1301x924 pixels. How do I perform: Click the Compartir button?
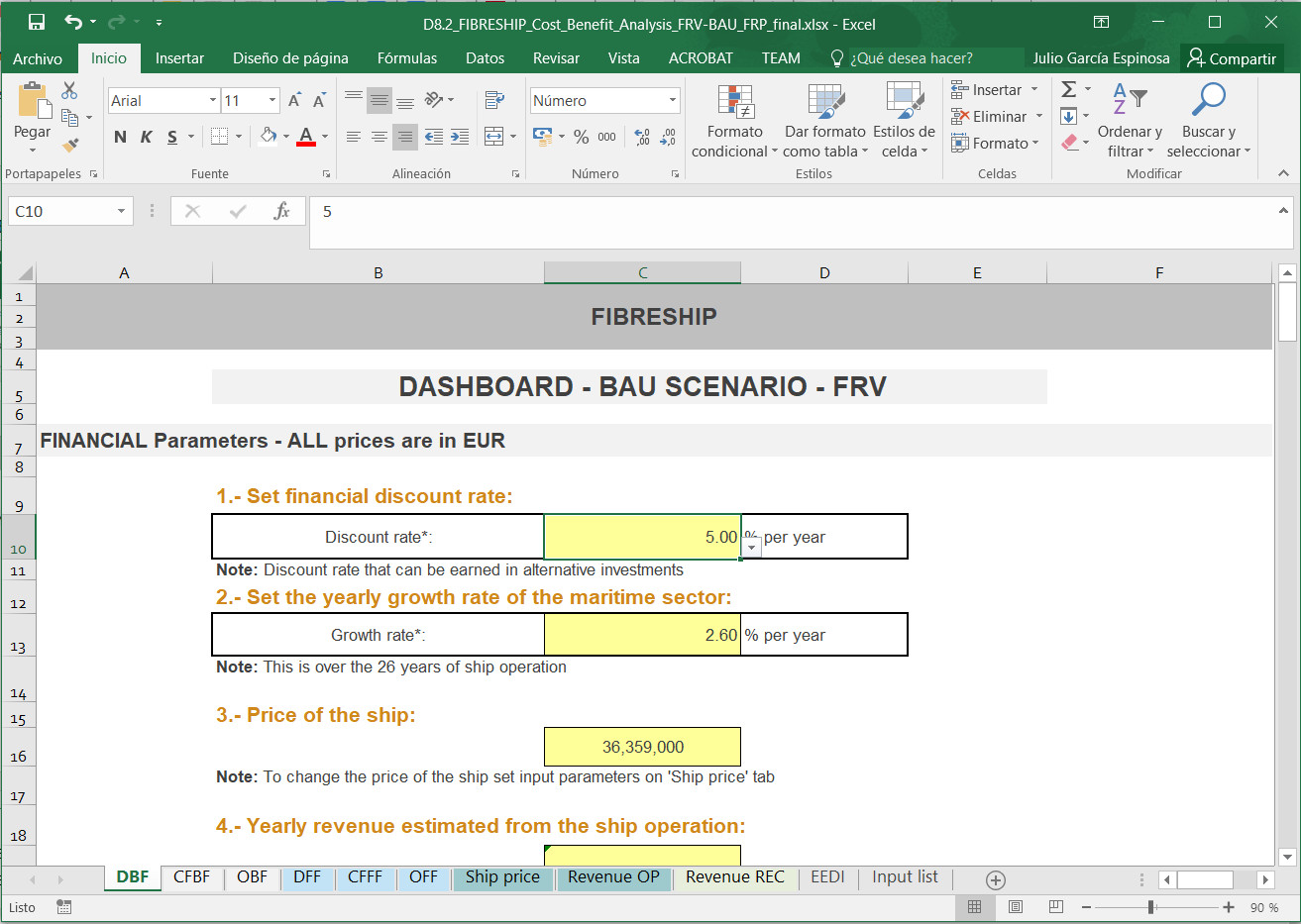1232,58
